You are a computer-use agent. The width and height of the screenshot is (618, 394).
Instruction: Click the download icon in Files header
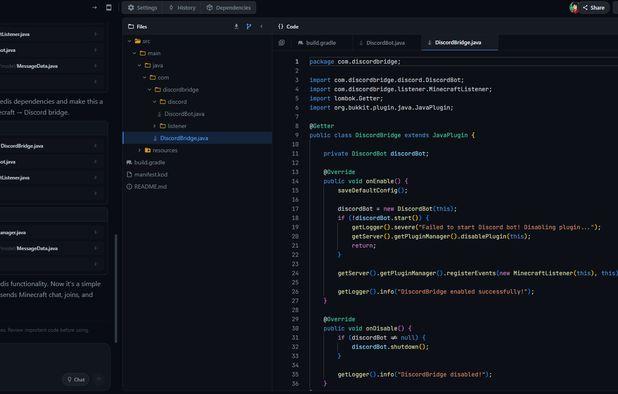[236, 26]
